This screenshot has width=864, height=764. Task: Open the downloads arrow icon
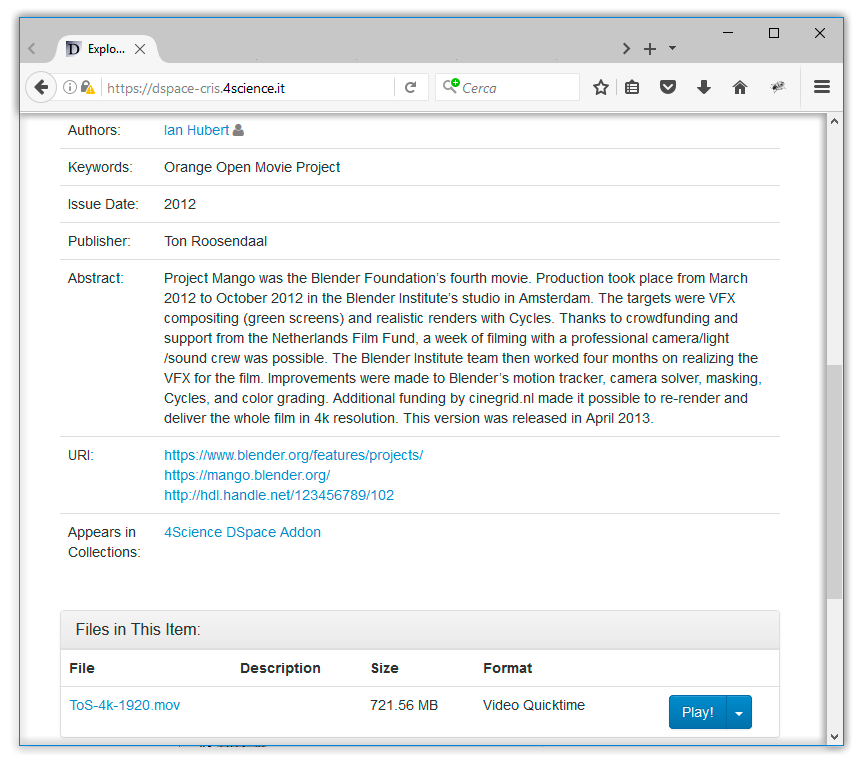coord(704,87)
